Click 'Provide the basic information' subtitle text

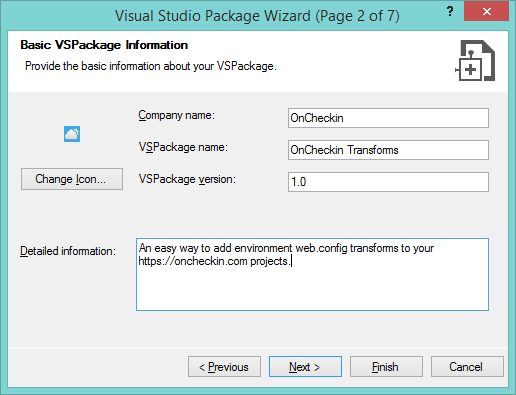[x=151, y=66]
